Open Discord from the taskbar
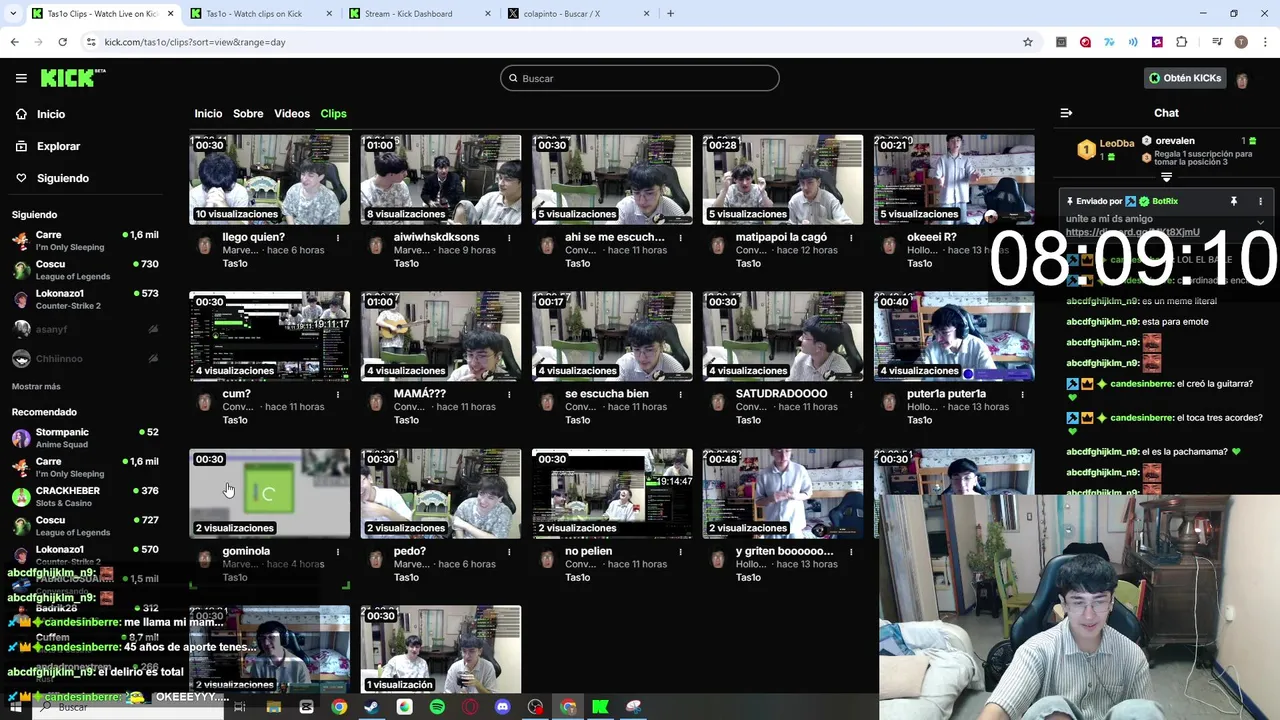The width and height of the screenshot is (1280, 720). 502,707
